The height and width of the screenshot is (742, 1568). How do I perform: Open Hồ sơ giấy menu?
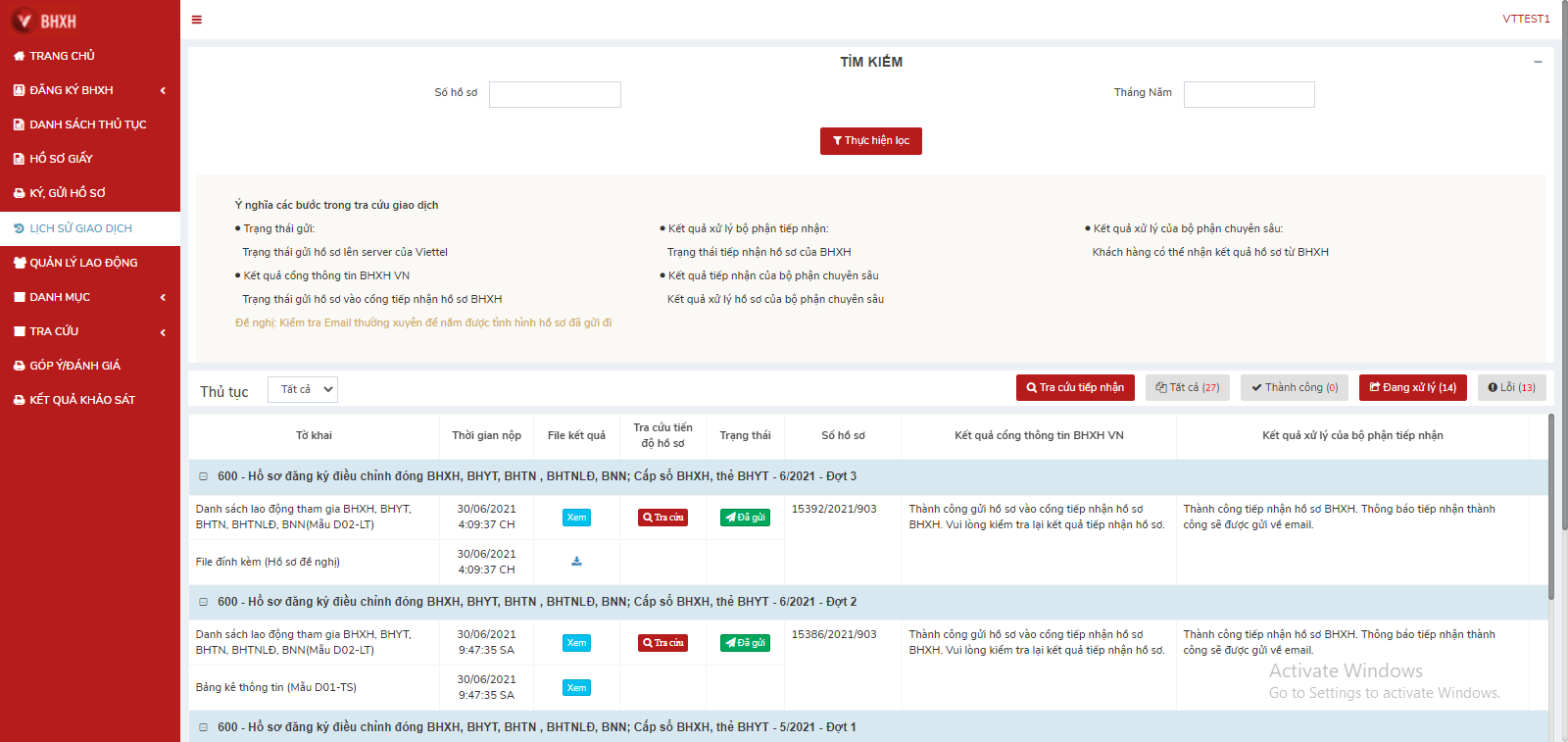90,159
